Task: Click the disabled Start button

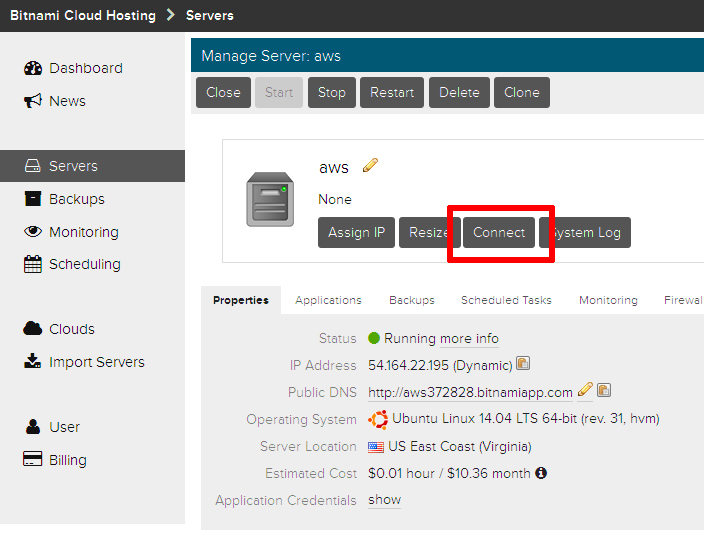Action: [279, 93]
